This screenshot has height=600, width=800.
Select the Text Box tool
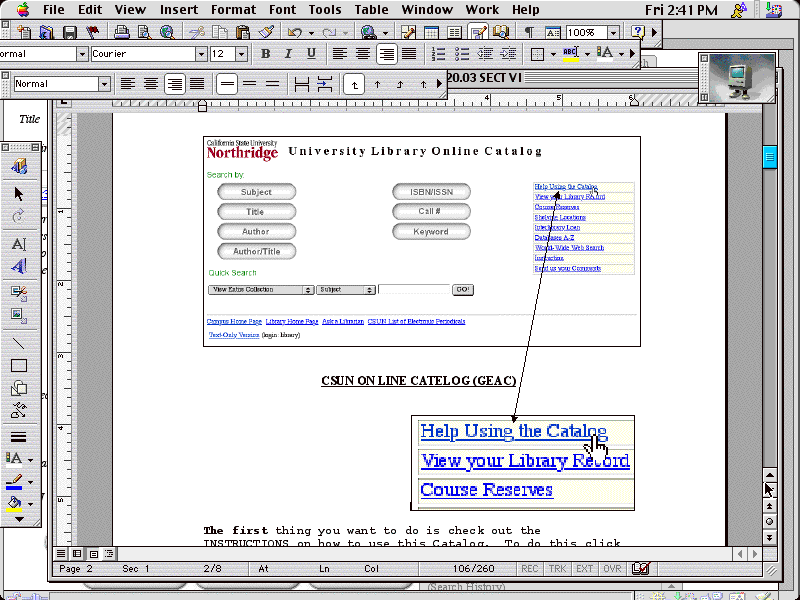(19, 244)
